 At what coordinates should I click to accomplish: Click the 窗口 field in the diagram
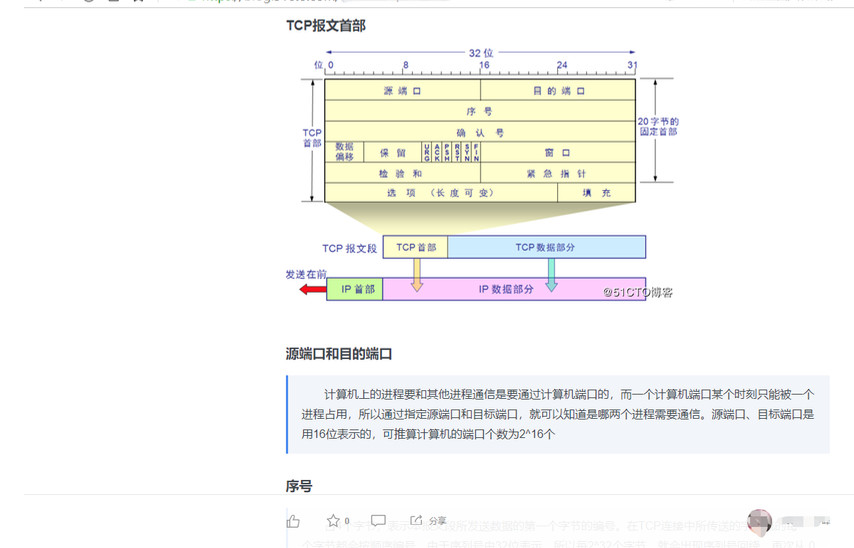tap(557, 153)
